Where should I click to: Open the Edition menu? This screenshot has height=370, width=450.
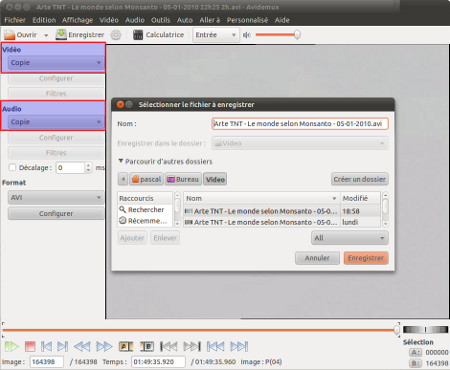pyautogui.click(x=44, y=20)
